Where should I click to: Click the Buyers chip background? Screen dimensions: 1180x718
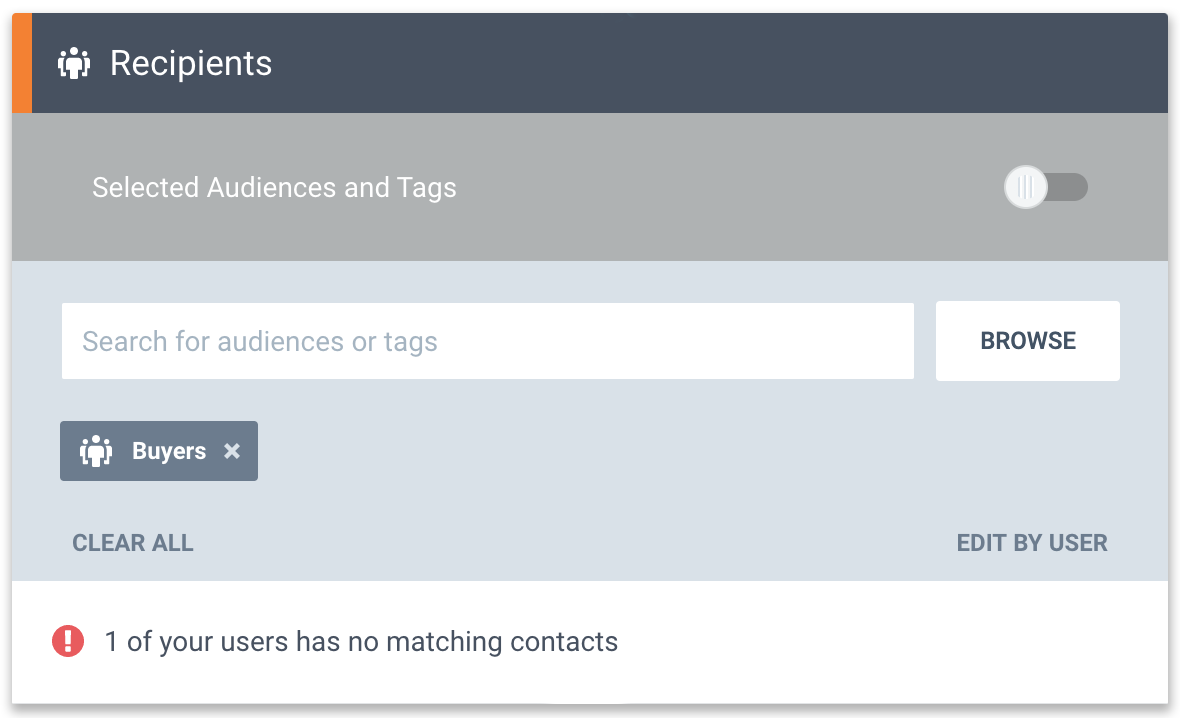pyautogui.click(x=159, y=451)
